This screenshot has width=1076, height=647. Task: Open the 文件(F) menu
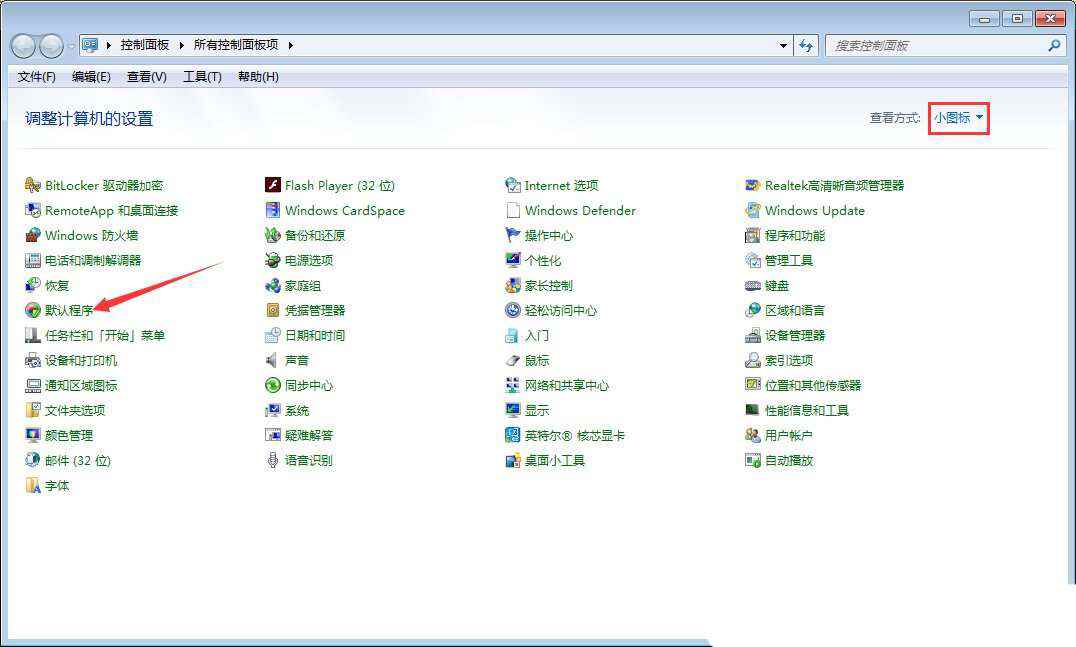click(x=37, y=77)
